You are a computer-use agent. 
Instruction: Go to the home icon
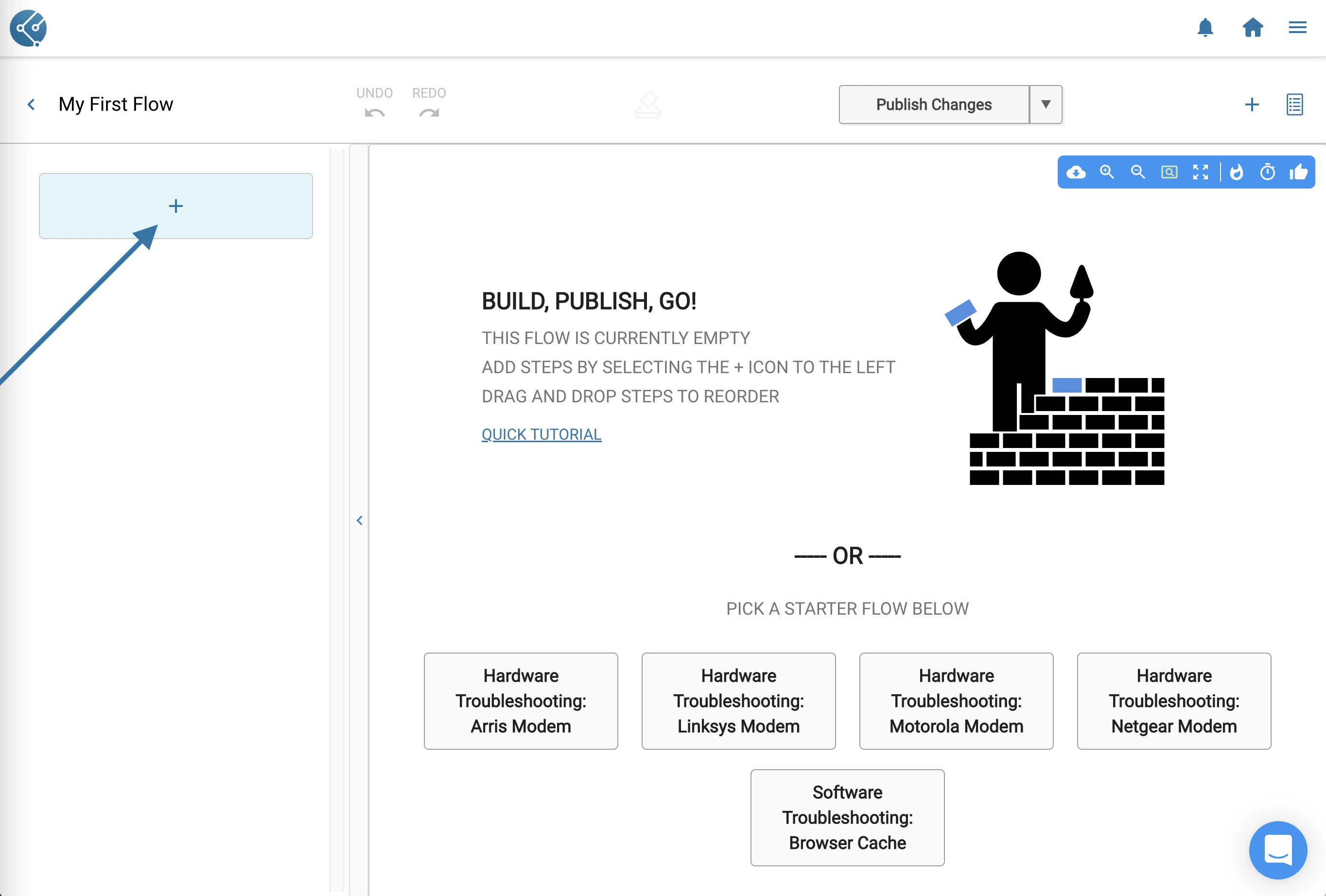tap(1253, 27)
